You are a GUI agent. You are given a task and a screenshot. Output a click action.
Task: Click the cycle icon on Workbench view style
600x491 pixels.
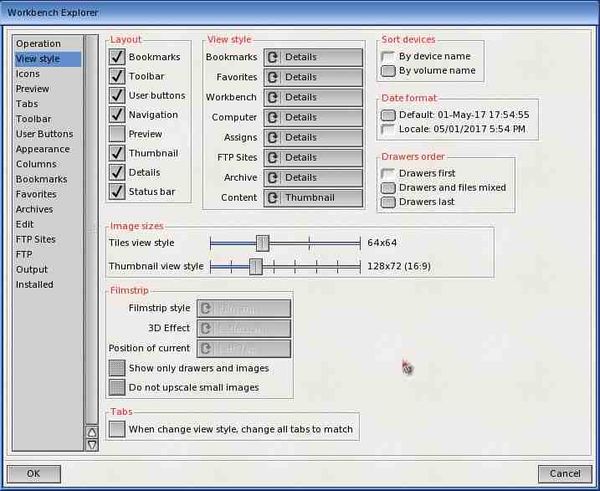(272, 97)
